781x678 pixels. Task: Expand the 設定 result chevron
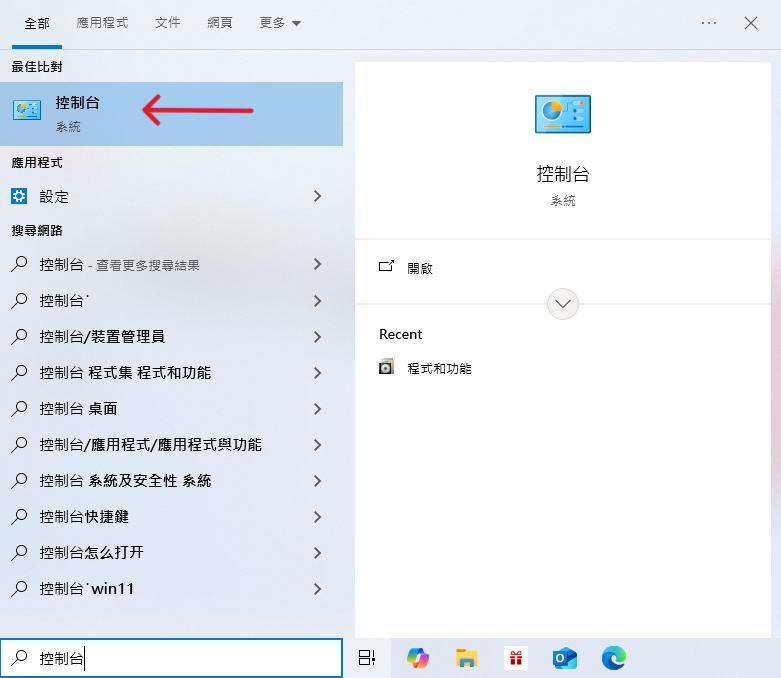point(317,196)
